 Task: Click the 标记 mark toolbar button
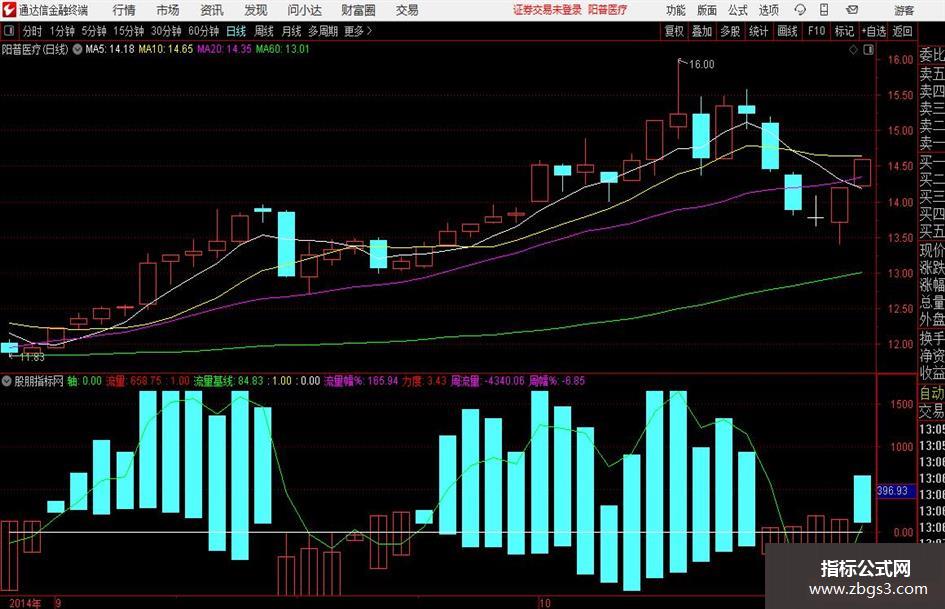[844, 31]
